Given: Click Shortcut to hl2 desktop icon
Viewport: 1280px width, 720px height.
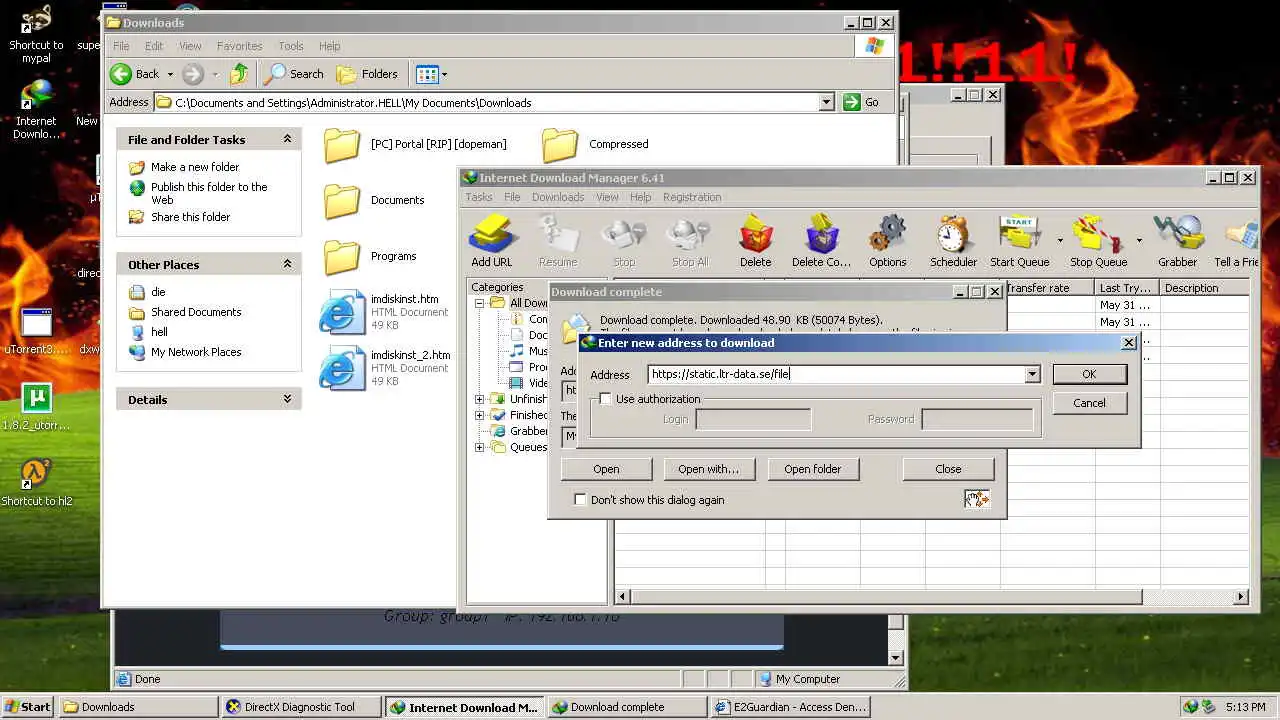Looking at the screenshot, I should tap(36, 483).
